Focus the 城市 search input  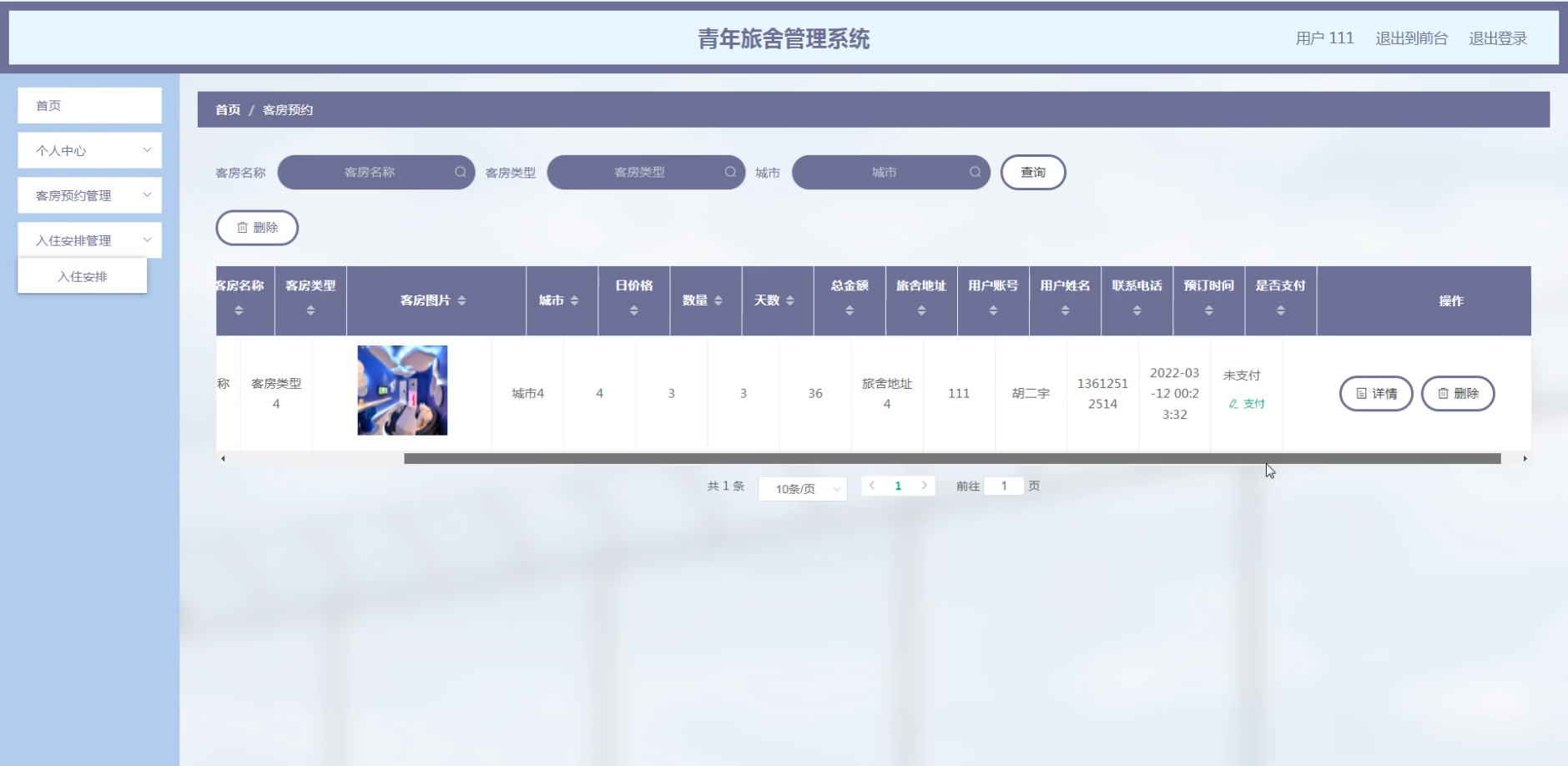tap(891, 172)
